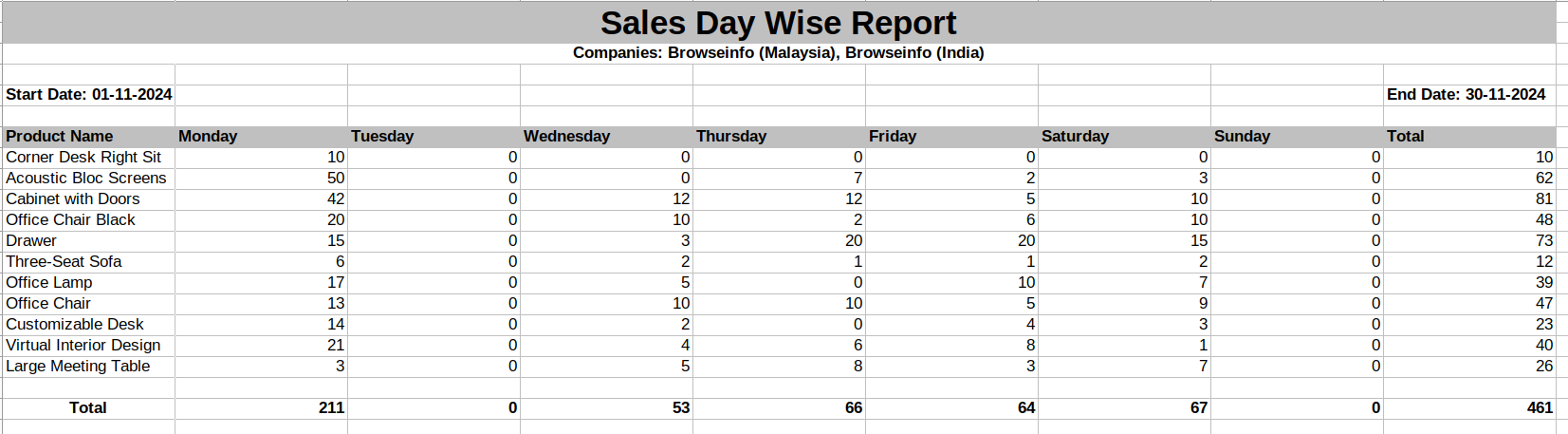This screenshot has width=1568, height=434.
Task: Click the Office Chair Black cell
Action: click(x=70, y=220)
